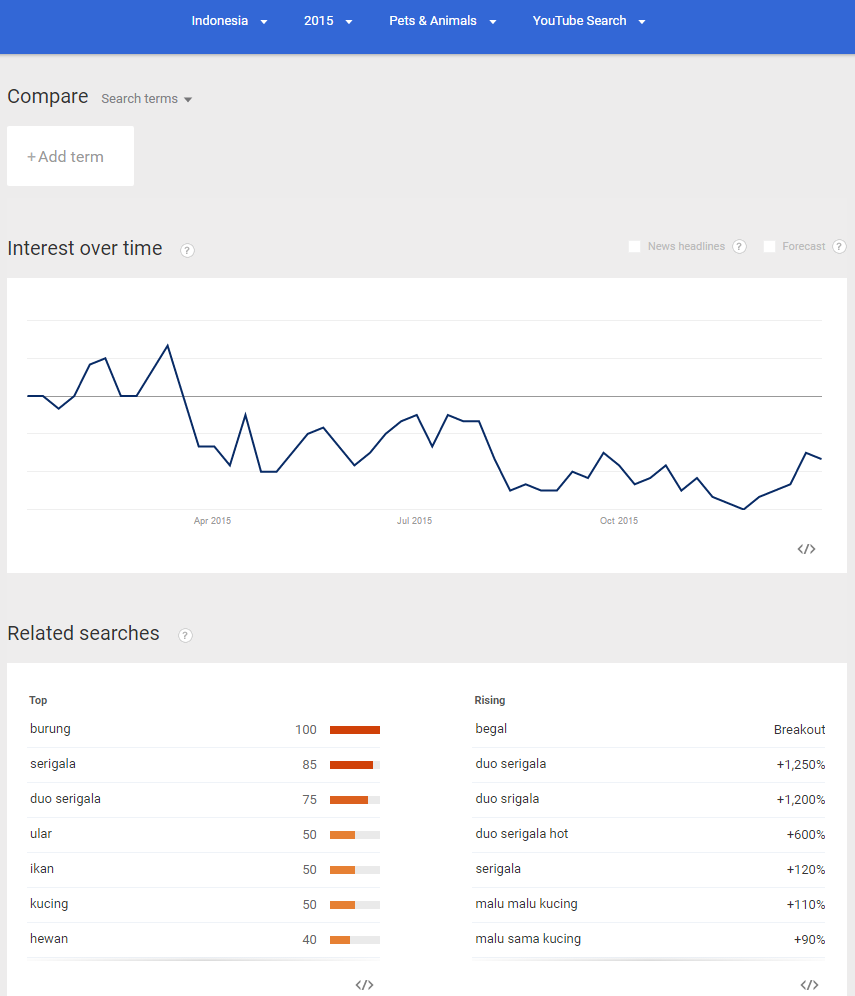The width and height of the screenshot is (855, 996).
Task: Open the Indonesia region dropdown
Action: click(229, 21)
